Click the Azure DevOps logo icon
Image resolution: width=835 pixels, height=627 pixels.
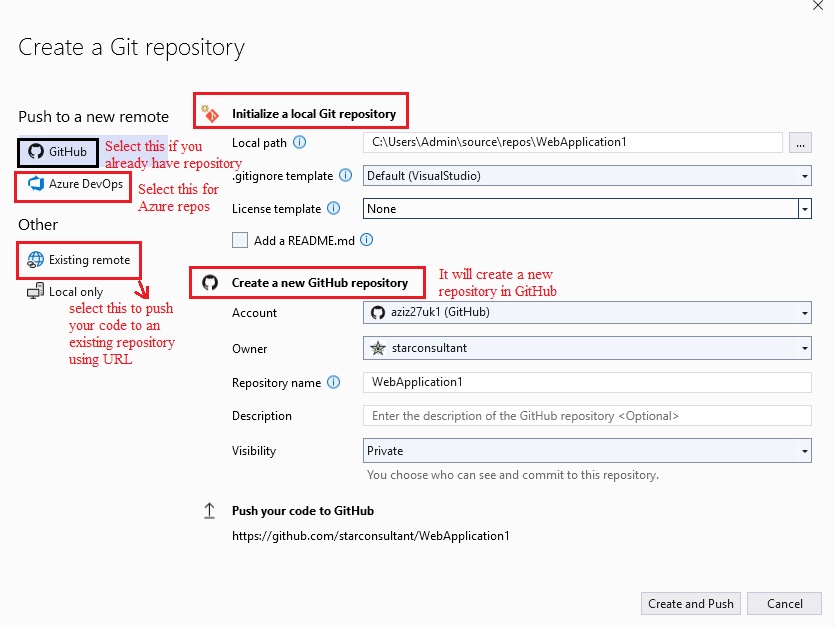(36, 184)
